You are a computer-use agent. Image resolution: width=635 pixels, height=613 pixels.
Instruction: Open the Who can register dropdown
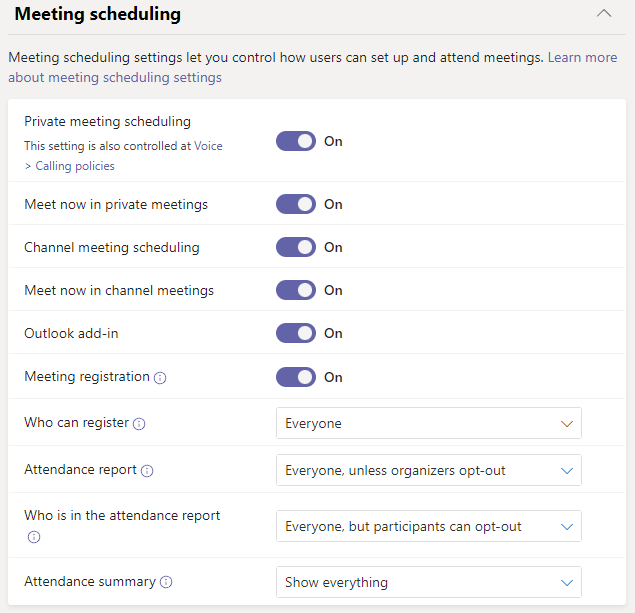[x=428, y=424]
